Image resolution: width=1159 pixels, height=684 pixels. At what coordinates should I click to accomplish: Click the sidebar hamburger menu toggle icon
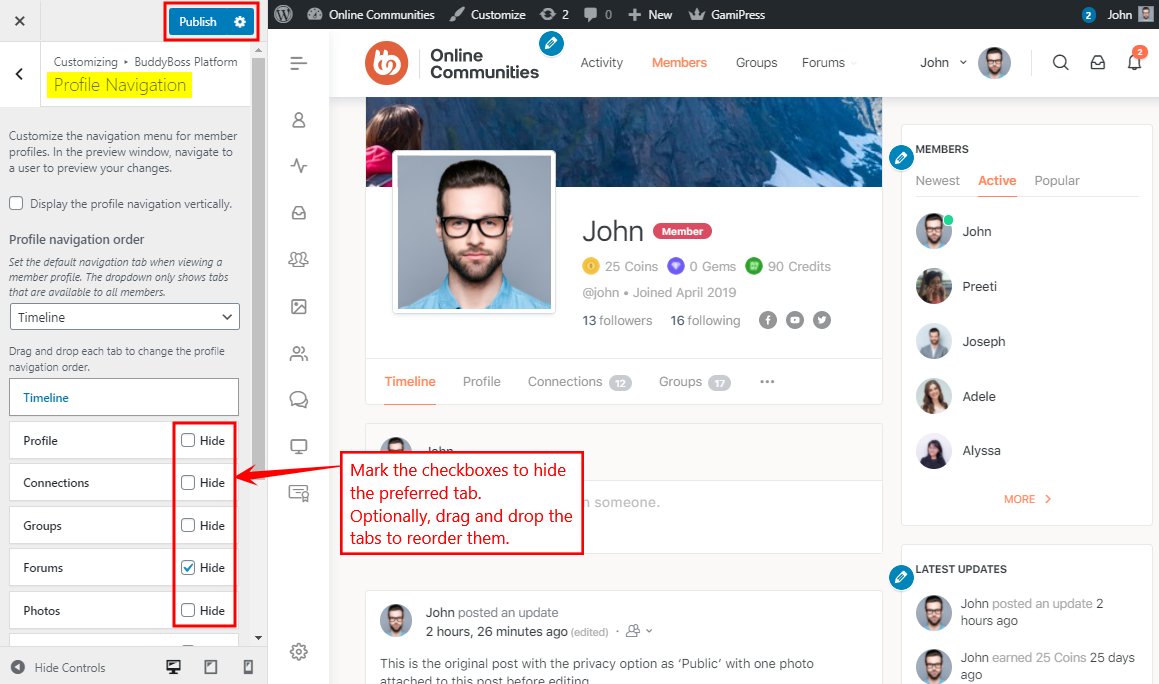[298, 64]
